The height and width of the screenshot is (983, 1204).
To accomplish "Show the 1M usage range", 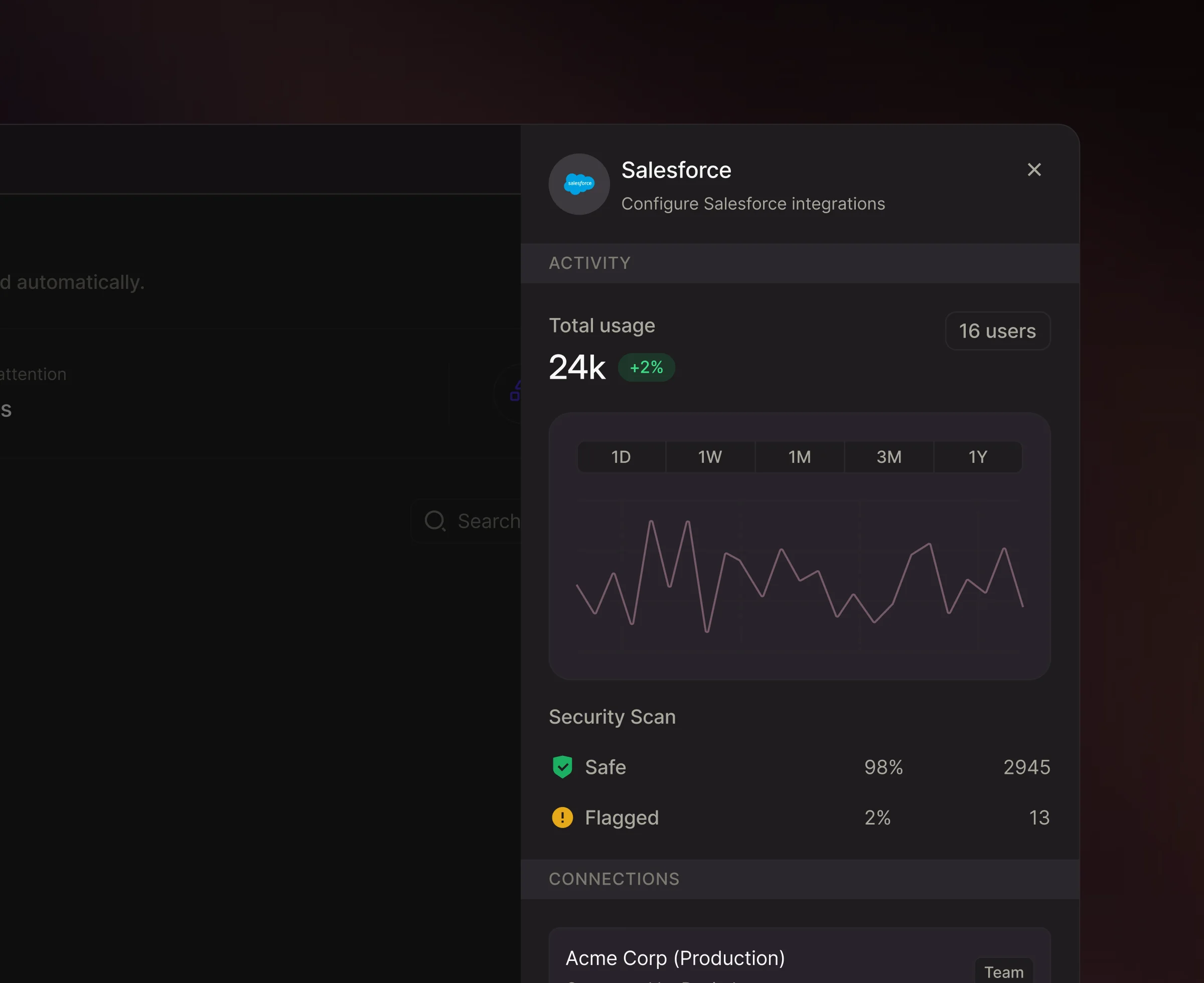I will click(799, 457).
